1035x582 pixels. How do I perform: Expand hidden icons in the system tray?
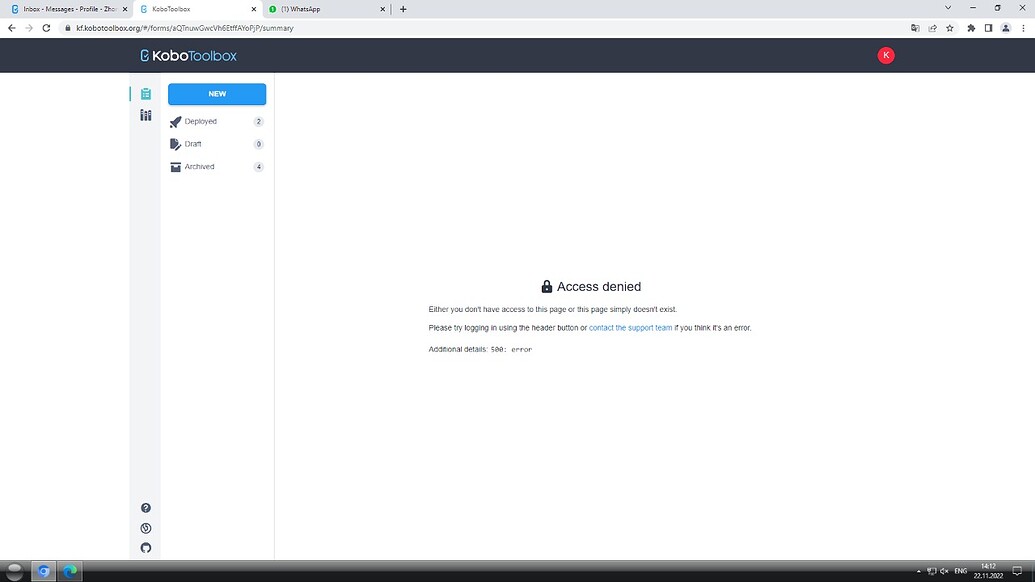coord(918,571)
